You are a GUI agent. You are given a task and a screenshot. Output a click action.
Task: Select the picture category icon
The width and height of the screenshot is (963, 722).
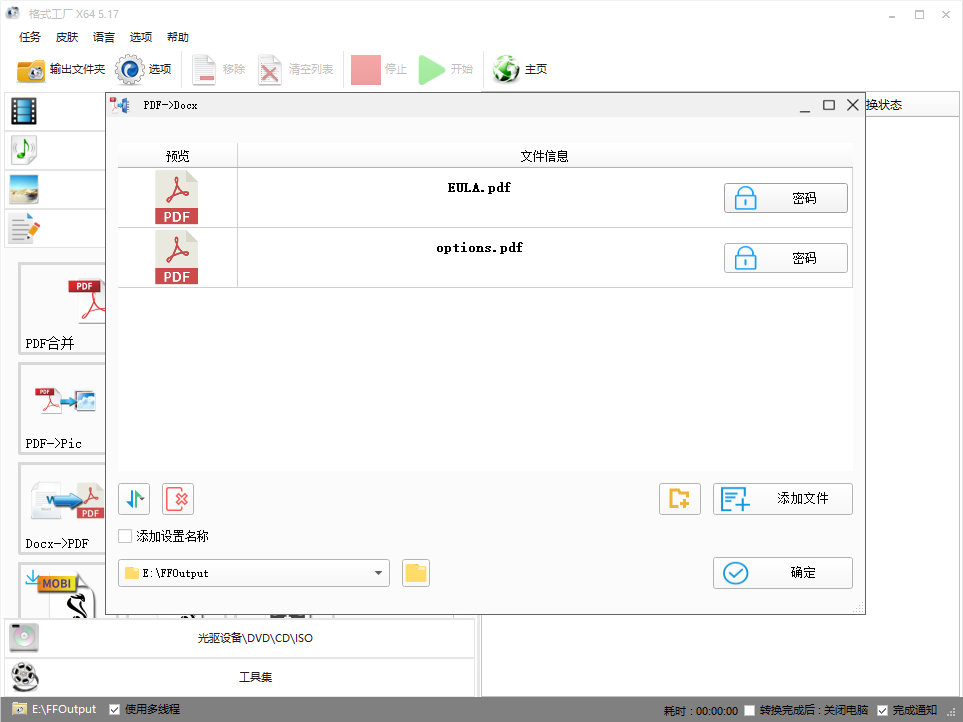(x=24, y=189)
